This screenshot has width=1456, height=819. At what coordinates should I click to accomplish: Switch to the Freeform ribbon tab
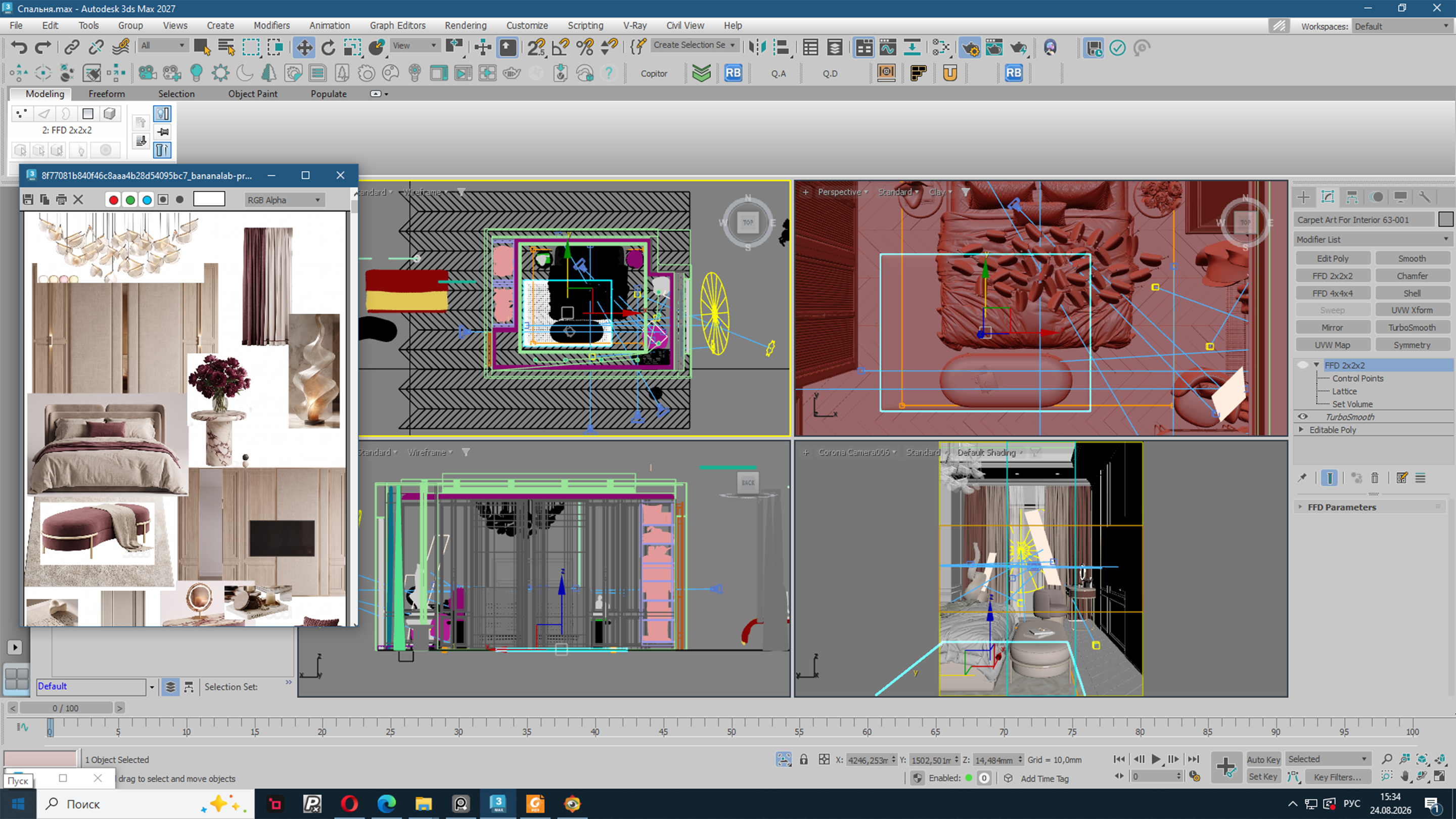pos(106,94)
